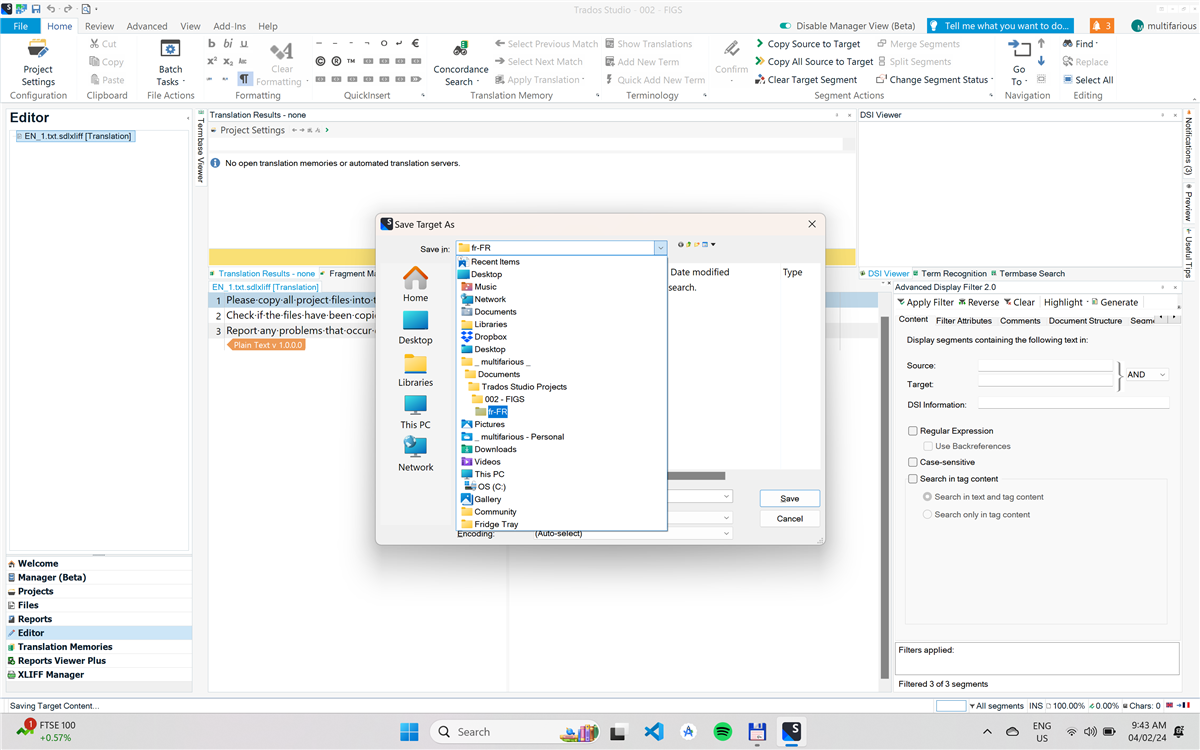The image size is (1200, 750).
Task: Open Concordance Search
Action: [460, 62]
